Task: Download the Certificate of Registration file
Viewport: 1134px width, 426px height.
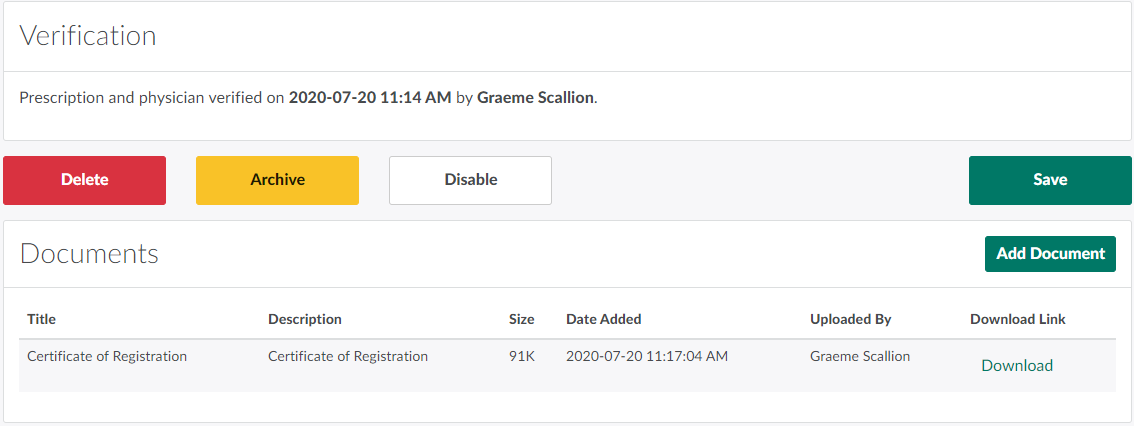Action: [x=1017, y=365]
